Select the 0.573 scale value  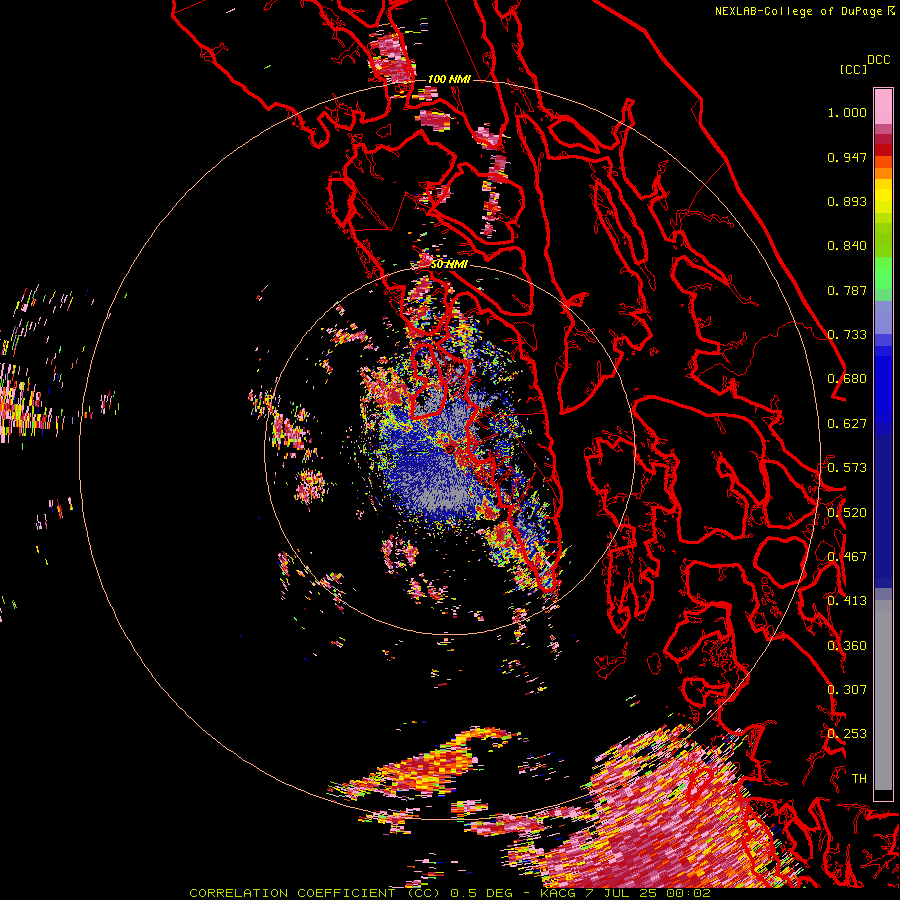[847, 468]
